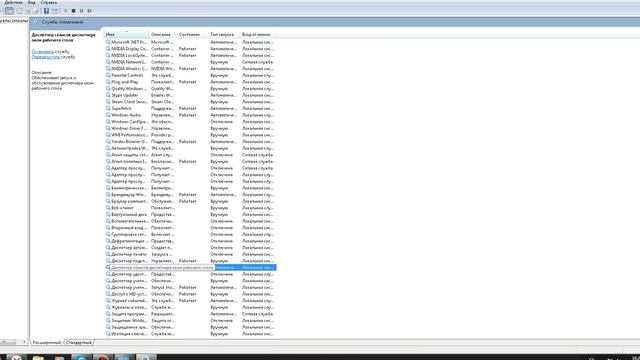Click the Export List toolbar icon
Image resolution: width=640 pixels, height=360 pixels.
tap(36, 11)
